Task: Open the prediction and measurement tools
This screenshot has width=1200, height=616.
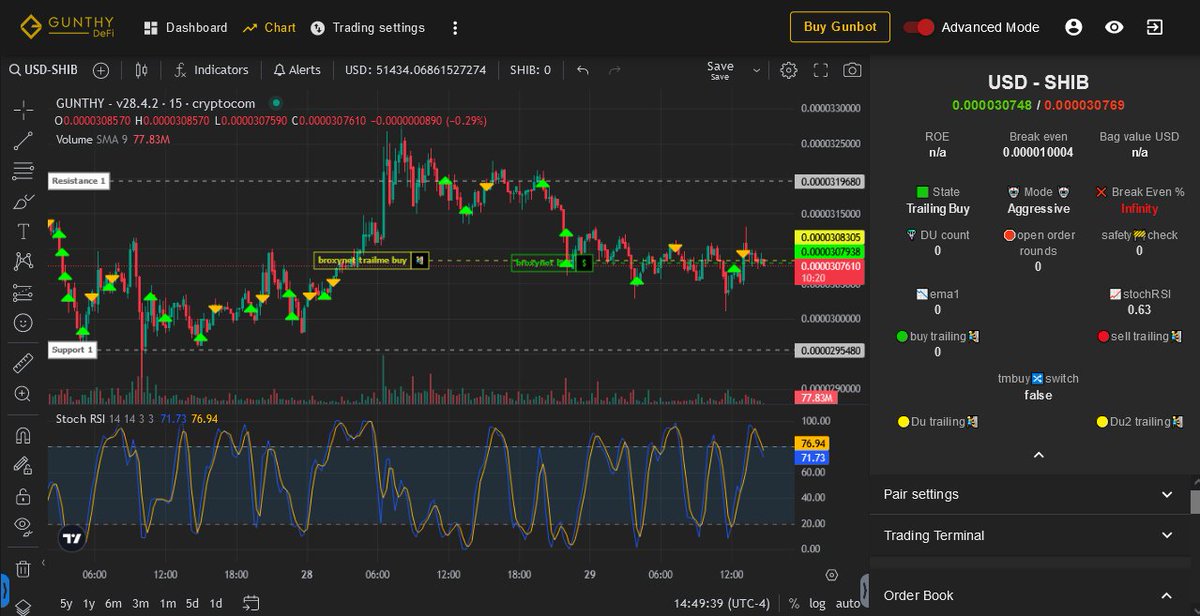Action: coord(23,293)
